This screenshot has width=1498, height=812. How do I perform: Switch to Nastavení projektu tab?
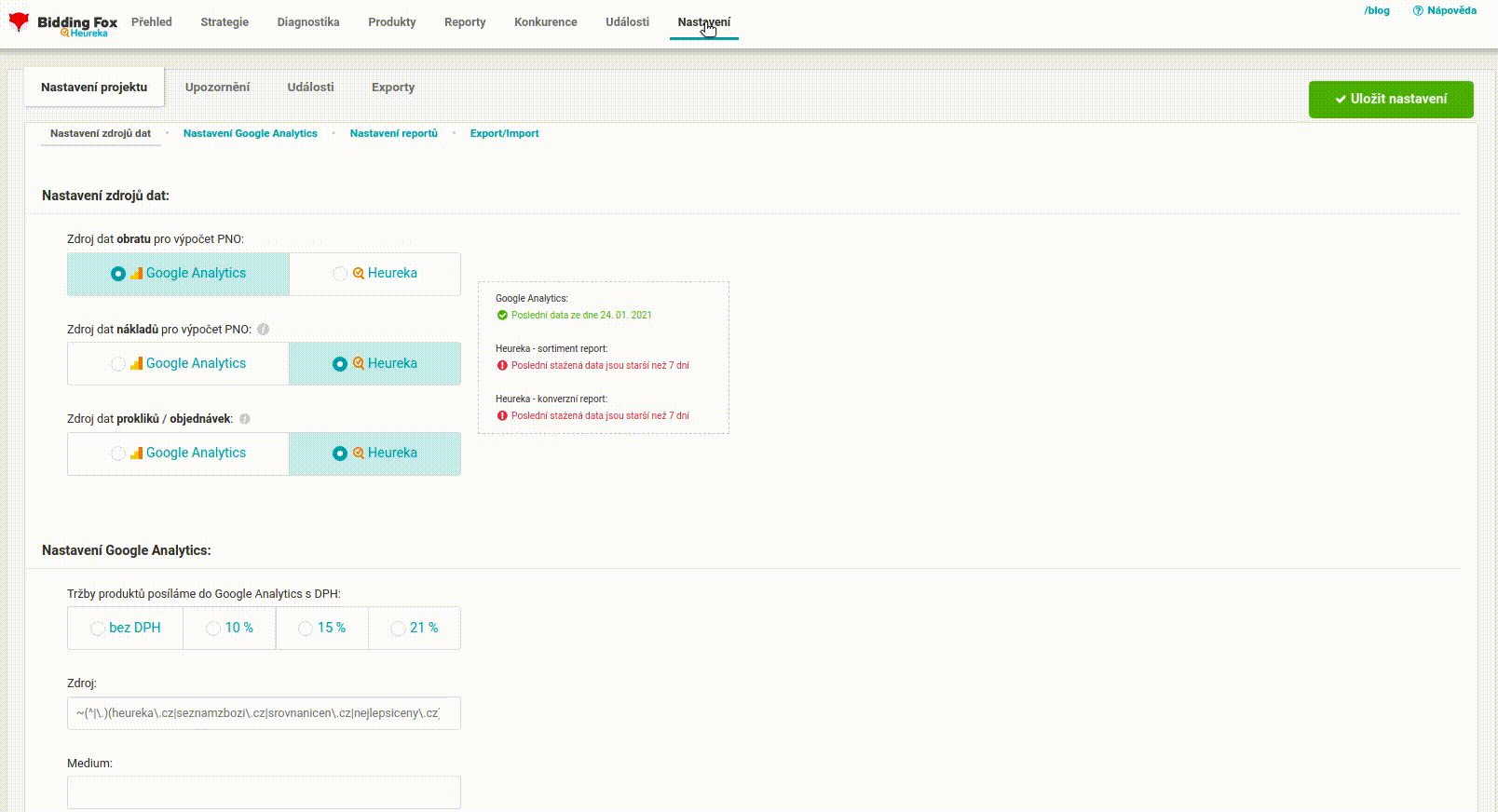94,88
